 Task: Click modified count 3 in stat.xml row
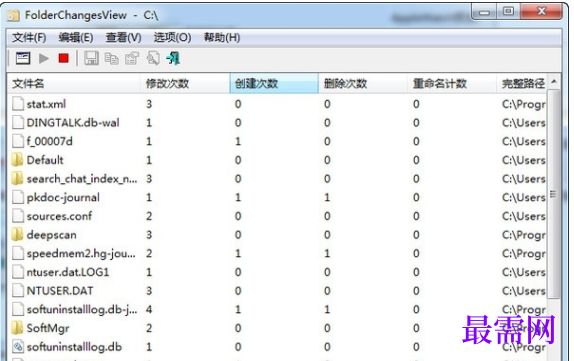[x=149, y=104]
